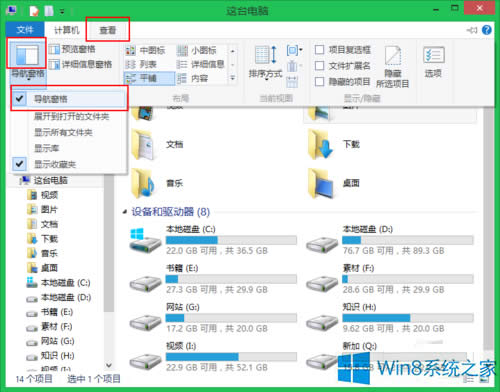Image resolution: width=500 pixels, height=392 pixels.
Task: Select 桌面 in the navigation tree
Action: coord(49,268)
